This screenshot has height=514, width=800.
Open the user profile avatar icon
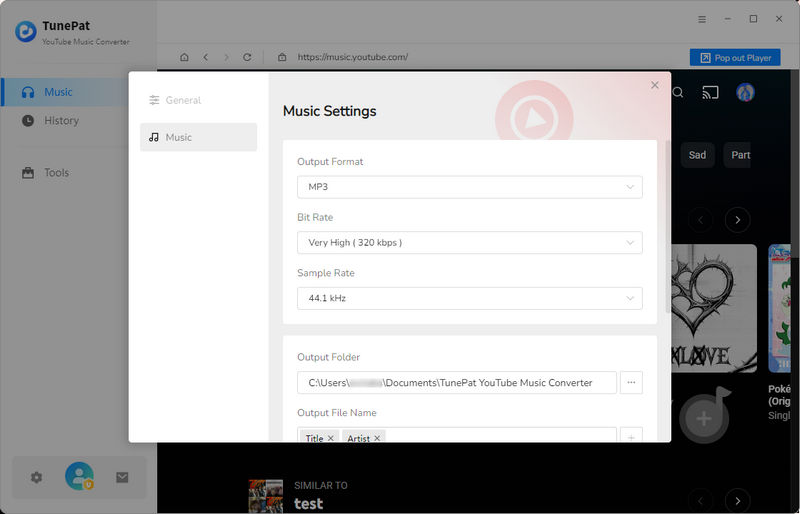79,477
